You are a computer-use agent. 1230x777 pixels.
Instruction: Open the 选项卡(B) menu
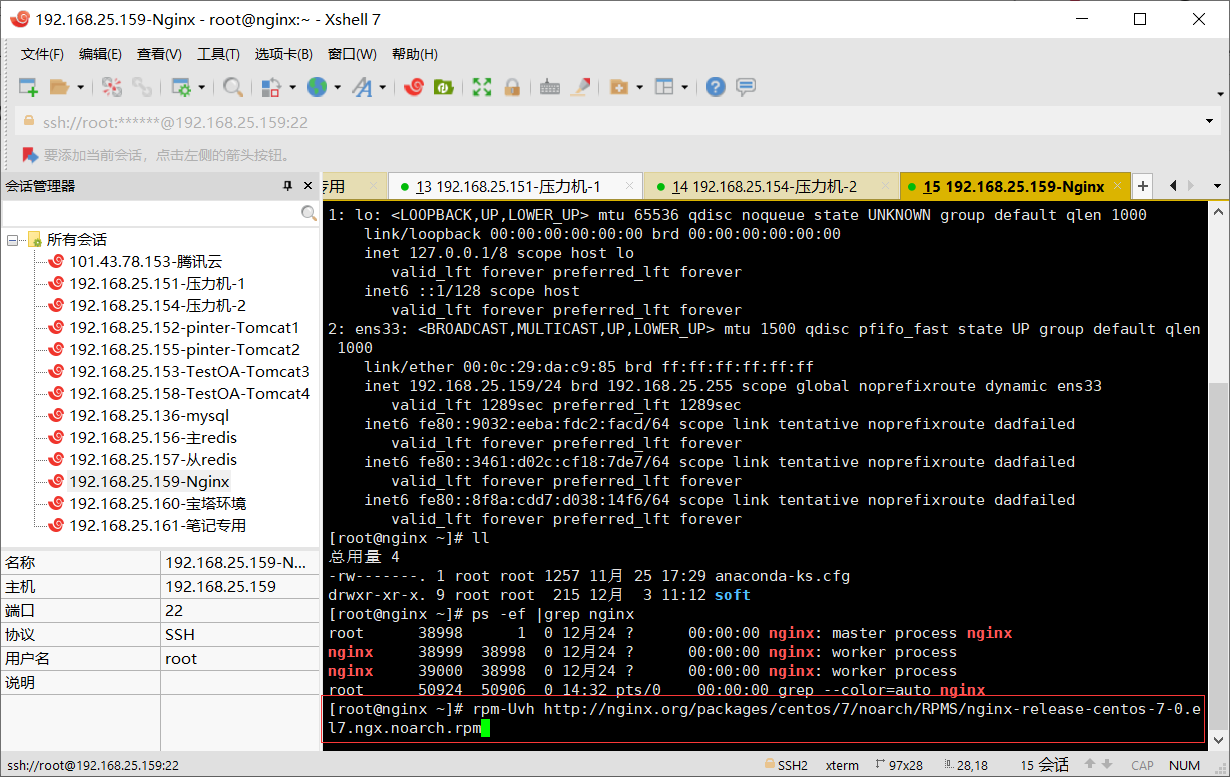coord(283,54)
